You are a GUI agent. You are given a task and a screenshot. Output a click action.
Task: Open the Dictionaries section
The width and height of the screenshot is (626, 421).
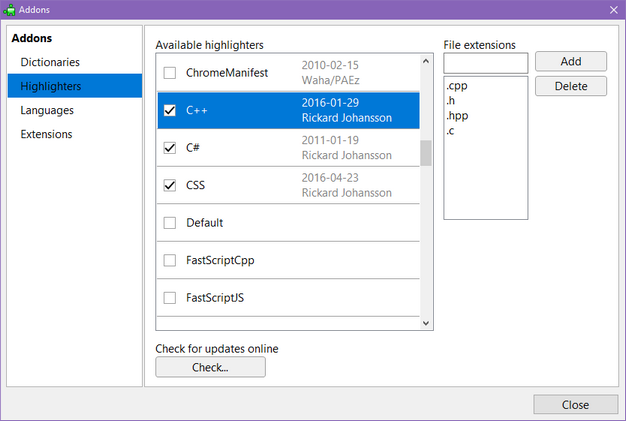coord(50,62)
